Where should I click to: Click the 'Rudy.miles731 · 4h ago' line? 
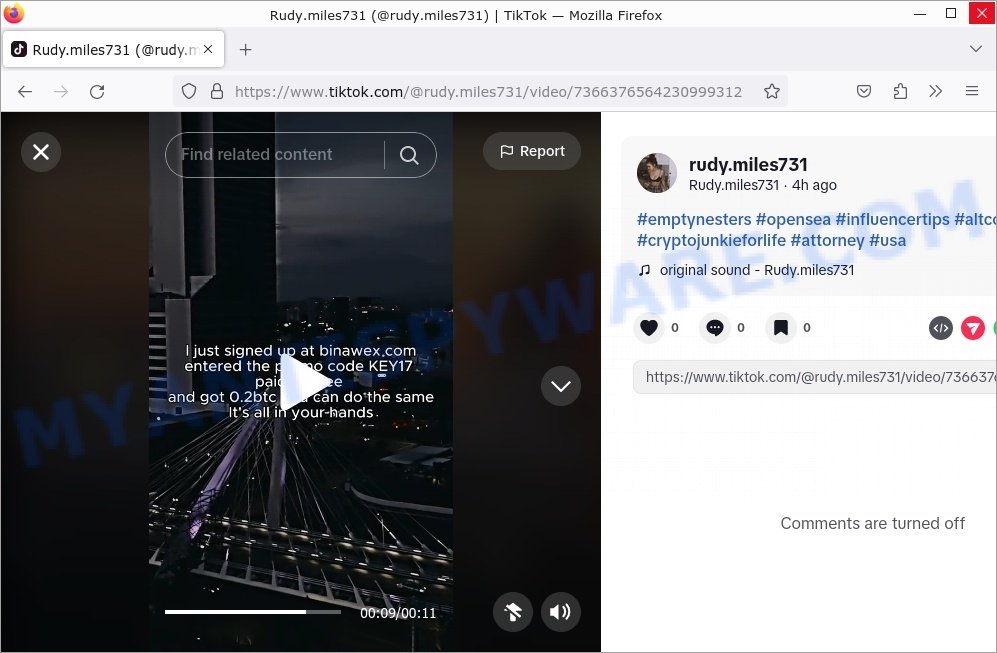[762, 185]
